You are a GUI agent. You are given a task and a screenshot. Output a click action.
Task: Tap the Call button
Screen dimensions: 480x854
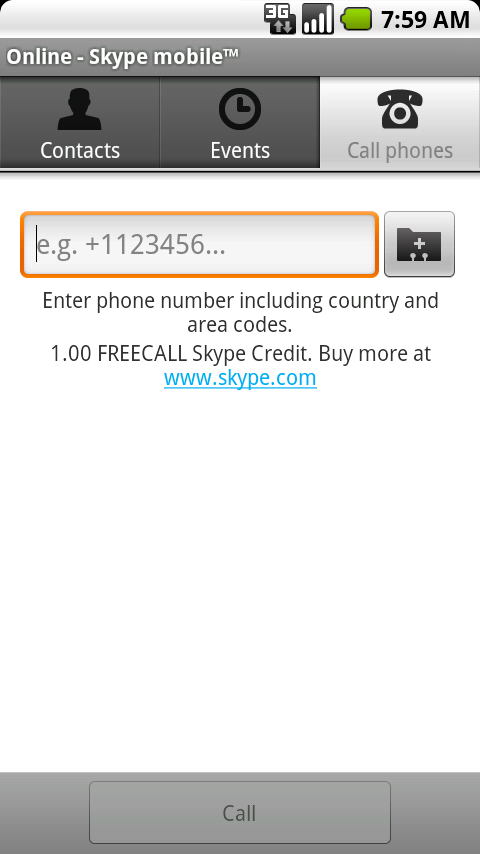(x=240, y=813)
